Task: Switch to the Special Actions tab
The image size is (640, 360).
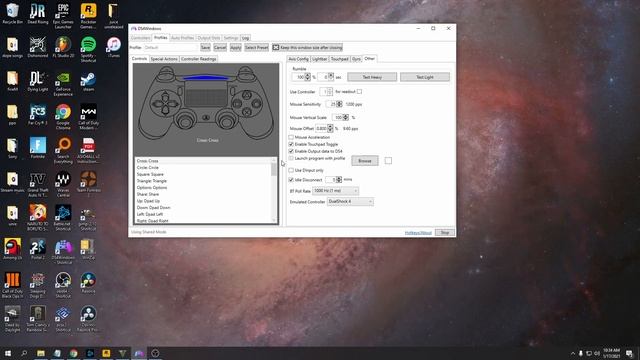Action: [164, 59]
